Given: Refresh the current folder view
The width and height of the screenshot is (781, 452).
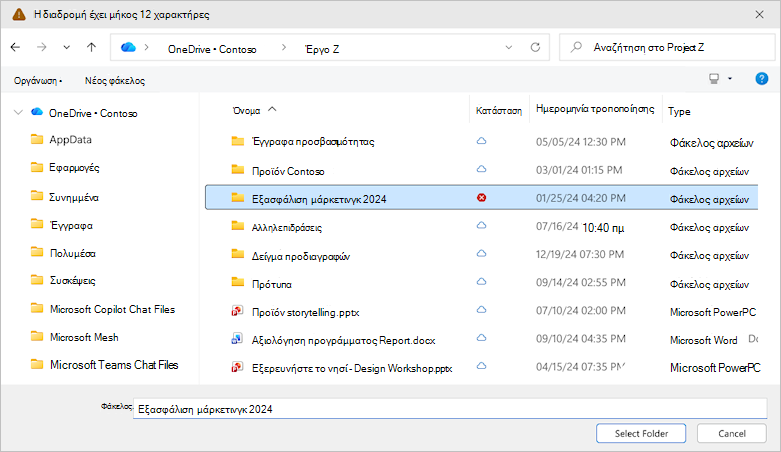Looking at the screenshot, I should point(535,47).
